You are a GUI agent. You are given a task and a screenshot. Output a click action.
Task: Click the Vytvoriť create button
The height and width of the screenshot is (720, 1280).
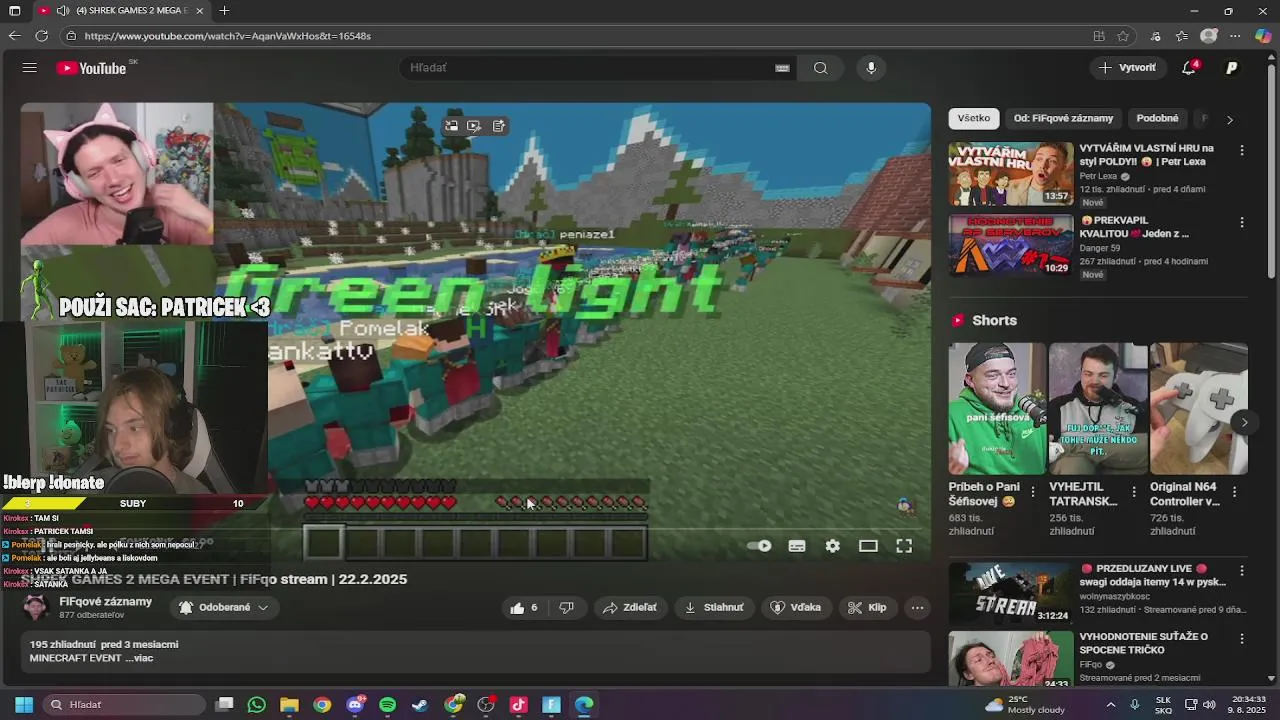click(1127, 68)
